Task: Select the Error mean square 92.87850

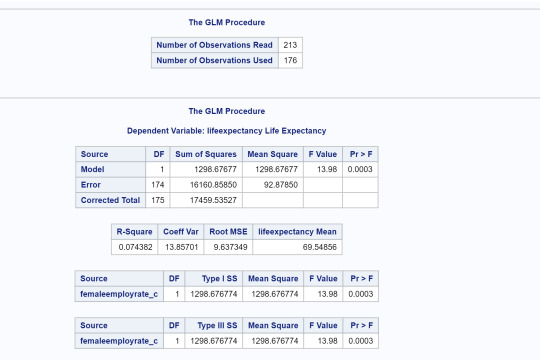Action: click(x=281, y=185)
